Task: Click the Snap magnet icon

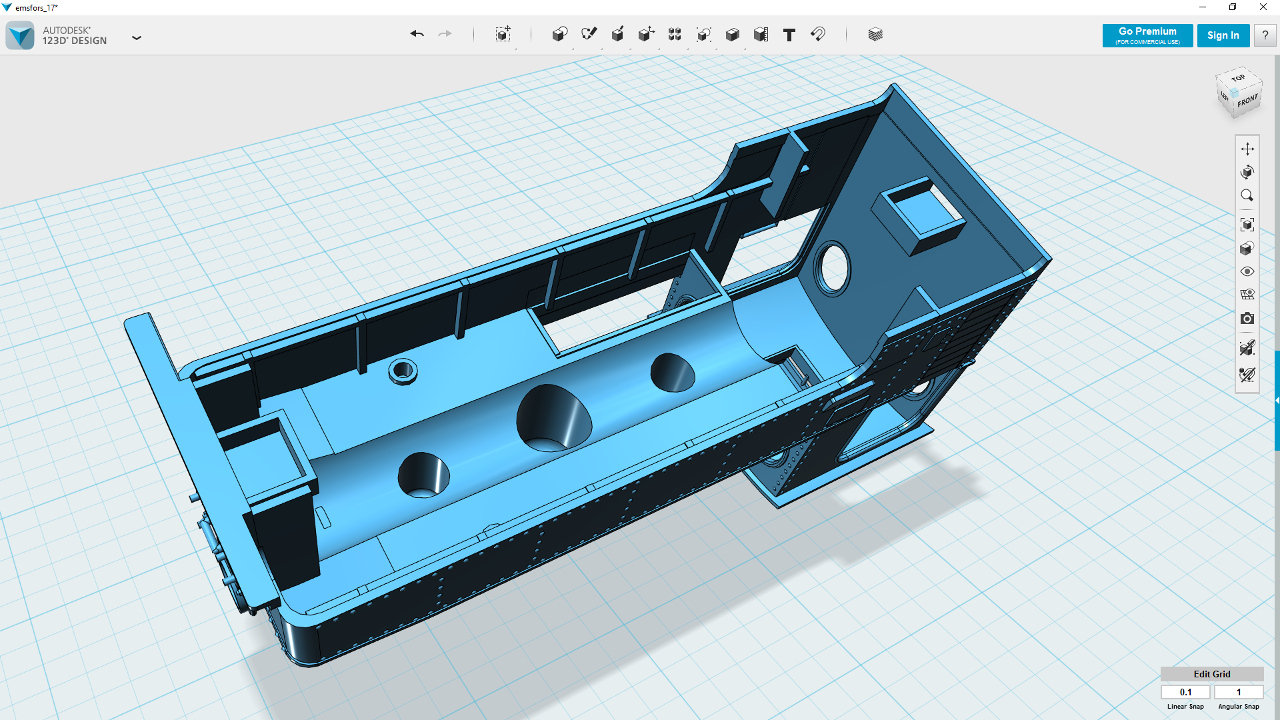Action: 818,34
